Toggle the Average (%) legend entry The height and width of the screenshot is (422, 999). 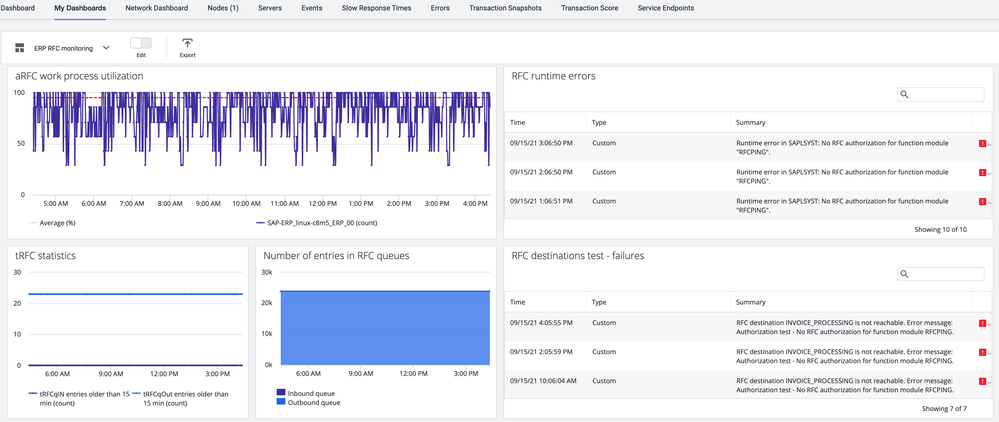click(52, 223)
